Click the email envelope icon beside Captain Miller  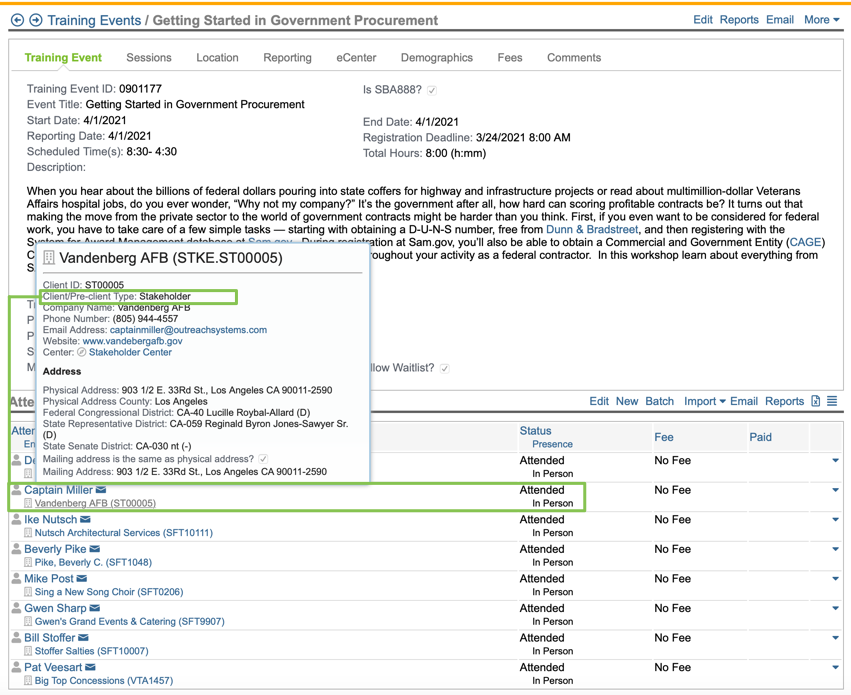(101, 490)
